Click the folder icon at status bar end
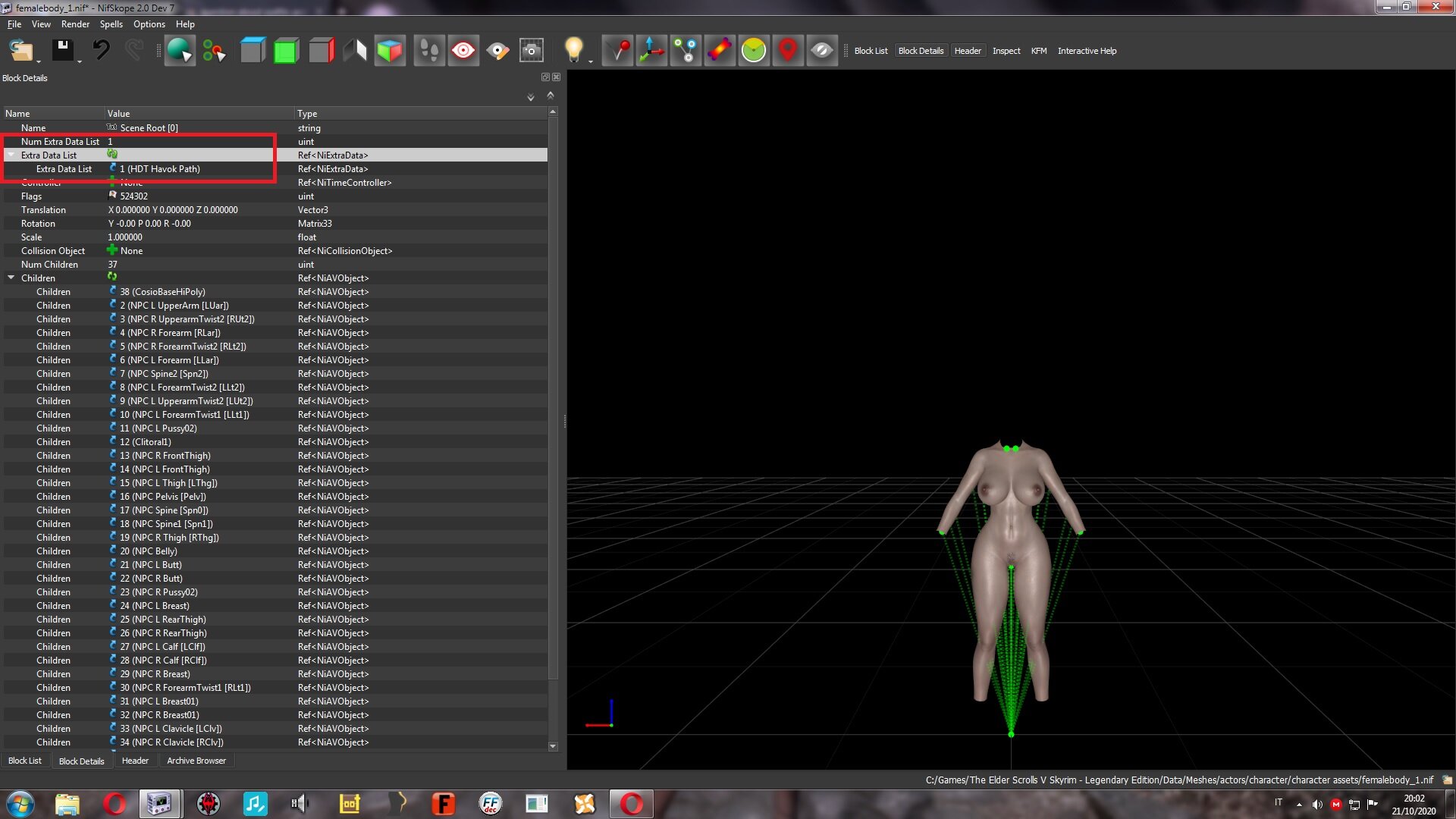The image size is (1456, 819). [x=1447, y=780]
